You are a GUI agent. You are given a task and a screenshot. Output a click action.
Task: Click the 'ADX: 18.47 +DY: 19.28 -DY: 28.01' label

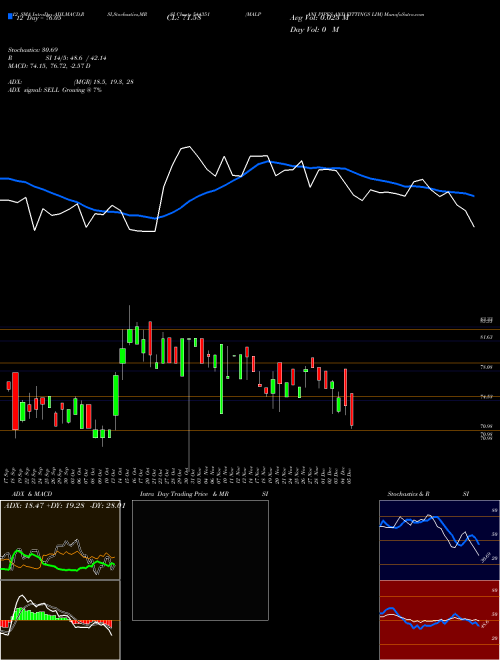click(x=64, y=506)
